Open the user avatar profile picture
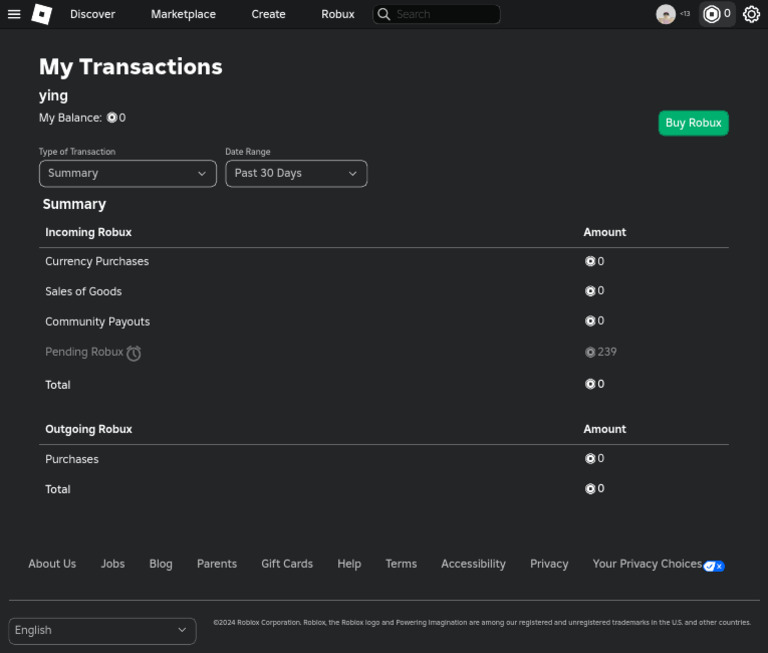 (666, 14)
